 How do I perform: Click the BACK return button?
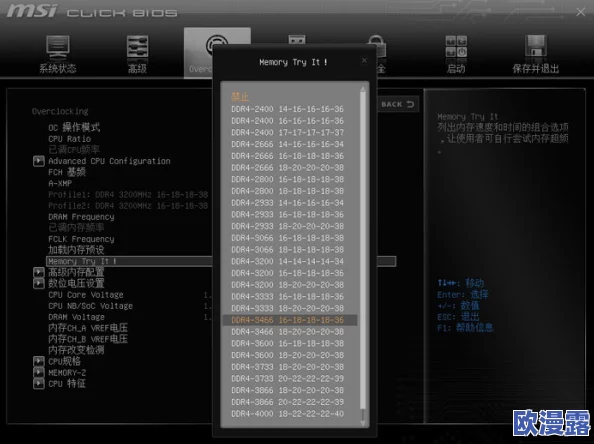[x=398, y=104]
